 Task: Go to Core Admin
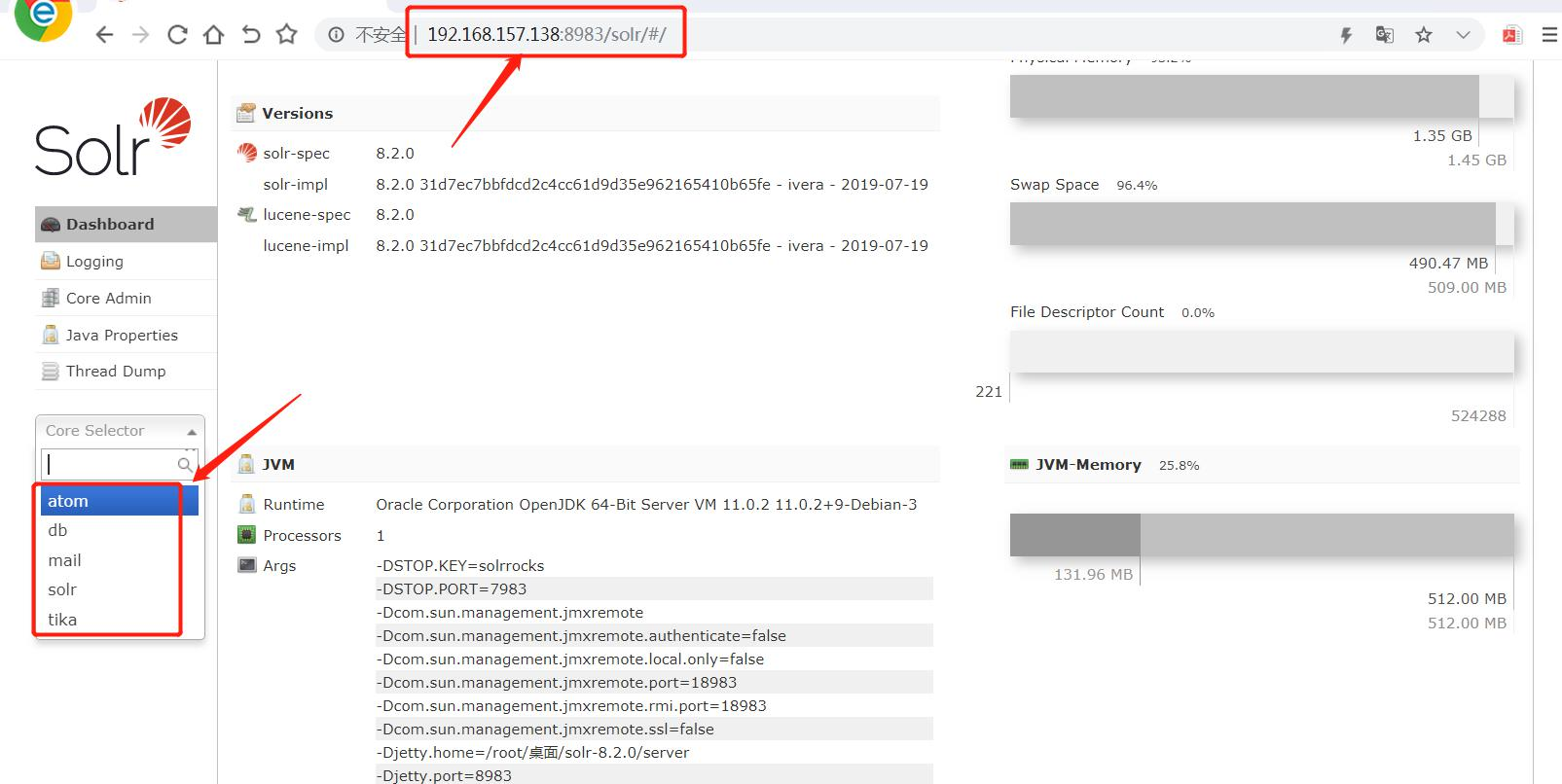126,298
